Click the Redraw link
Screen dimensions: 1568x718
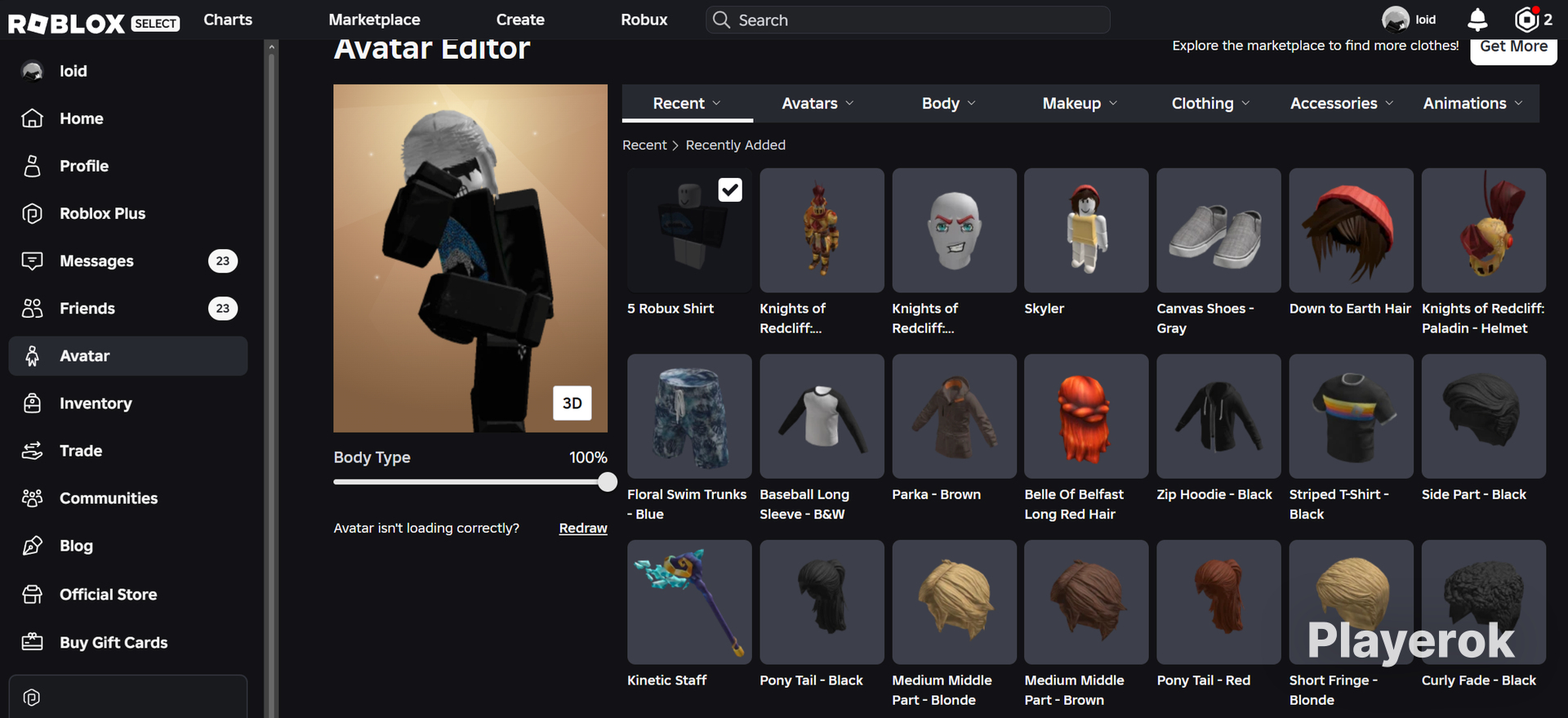[583, 528]
